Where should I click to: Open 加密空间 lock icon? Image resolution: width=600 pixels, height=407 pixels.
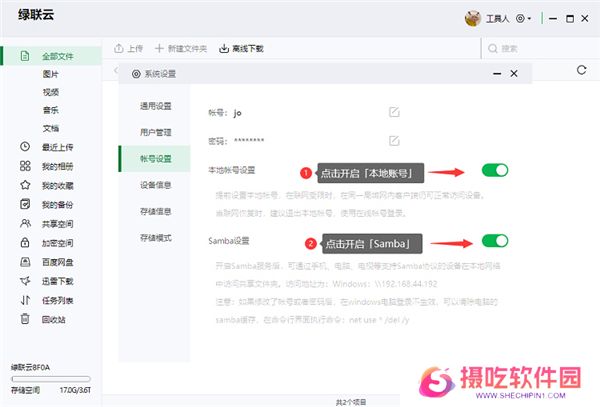tap(25, 243)
